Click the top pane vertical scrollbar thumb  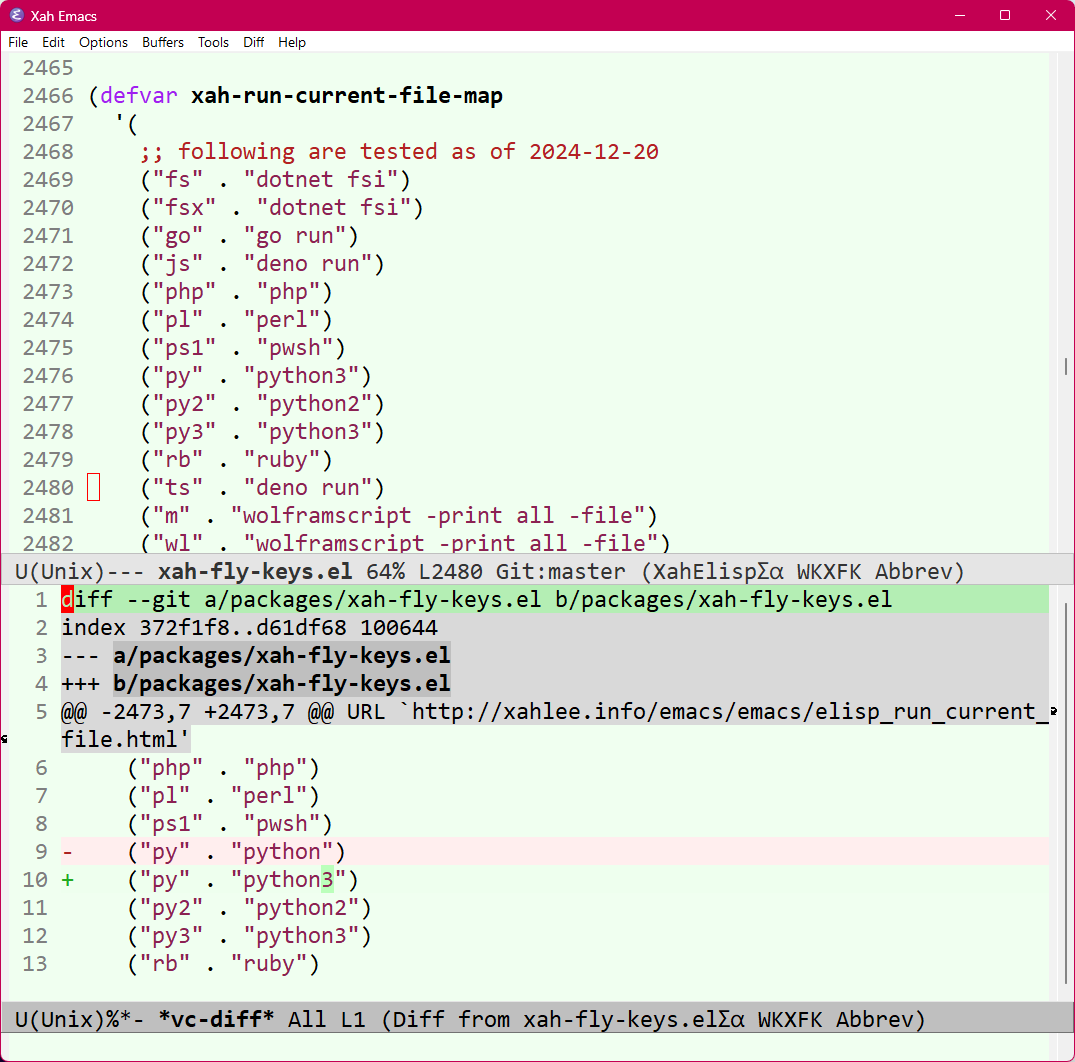click(1066, 366)
